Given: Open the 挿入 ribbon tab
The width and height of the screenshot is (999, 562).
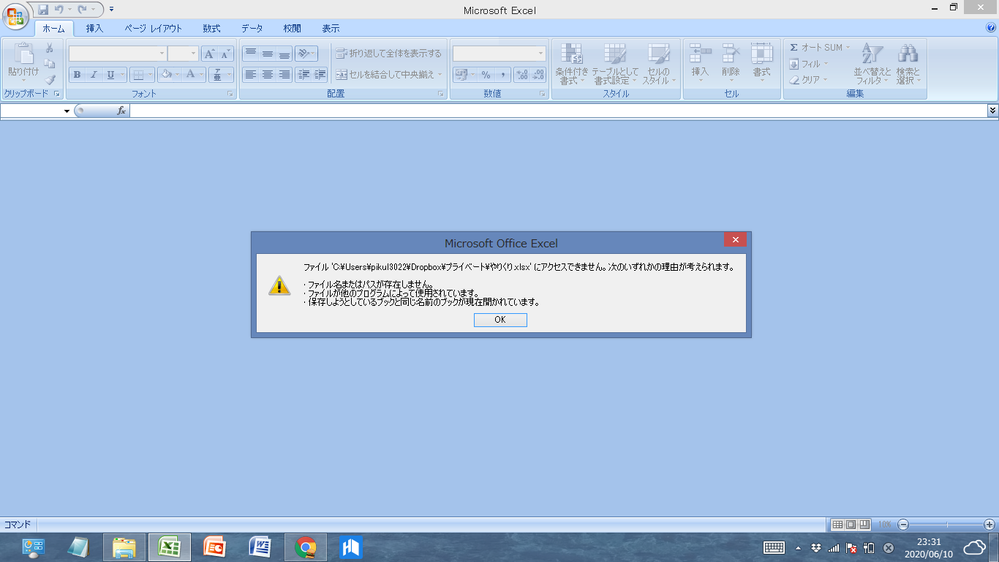Looking at the screenshot, I should [x=94, y=29].
